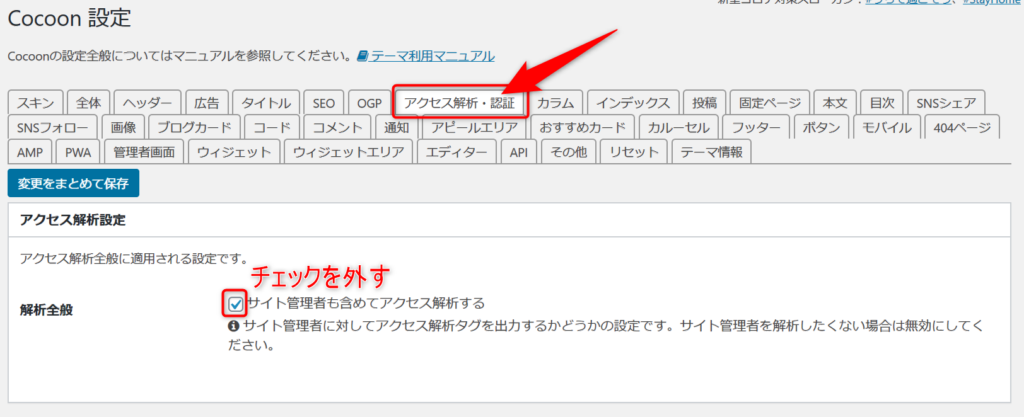Screen dimensions: 1024x417
Task: Open the インデックス tab
Action: point(633,102)
